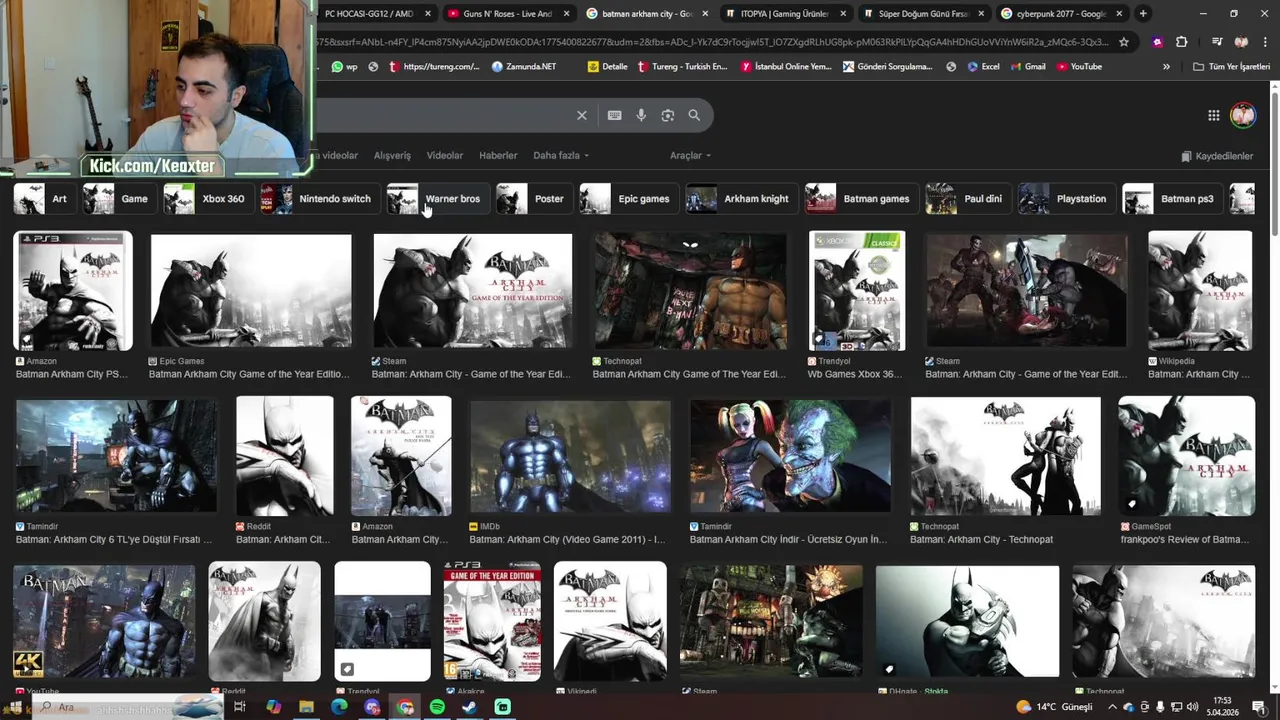Open Kaydedilenler saved items
This screenshot has width=1280, height=720.
(1217, 156)
